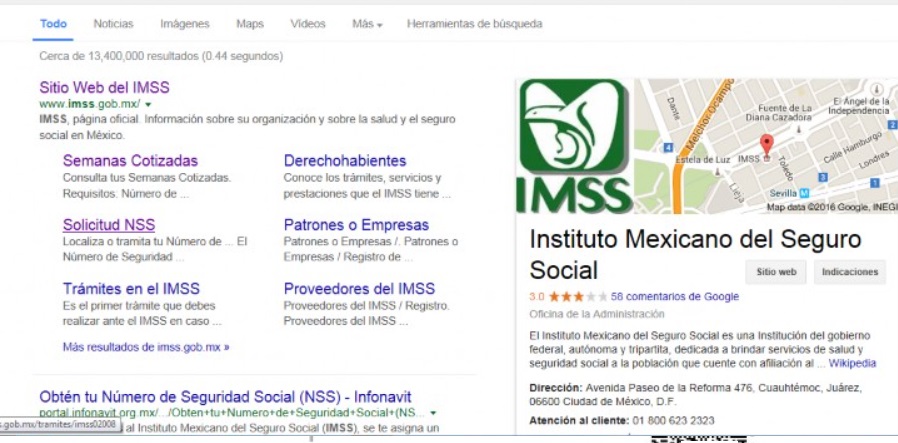Click the red location pin on map
Screen dimensions: 898x443
[x=767, y=144]
